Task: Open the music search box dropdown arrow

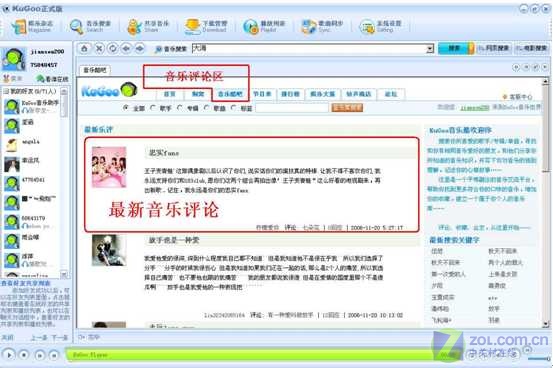Action: (x=430, y=49)
